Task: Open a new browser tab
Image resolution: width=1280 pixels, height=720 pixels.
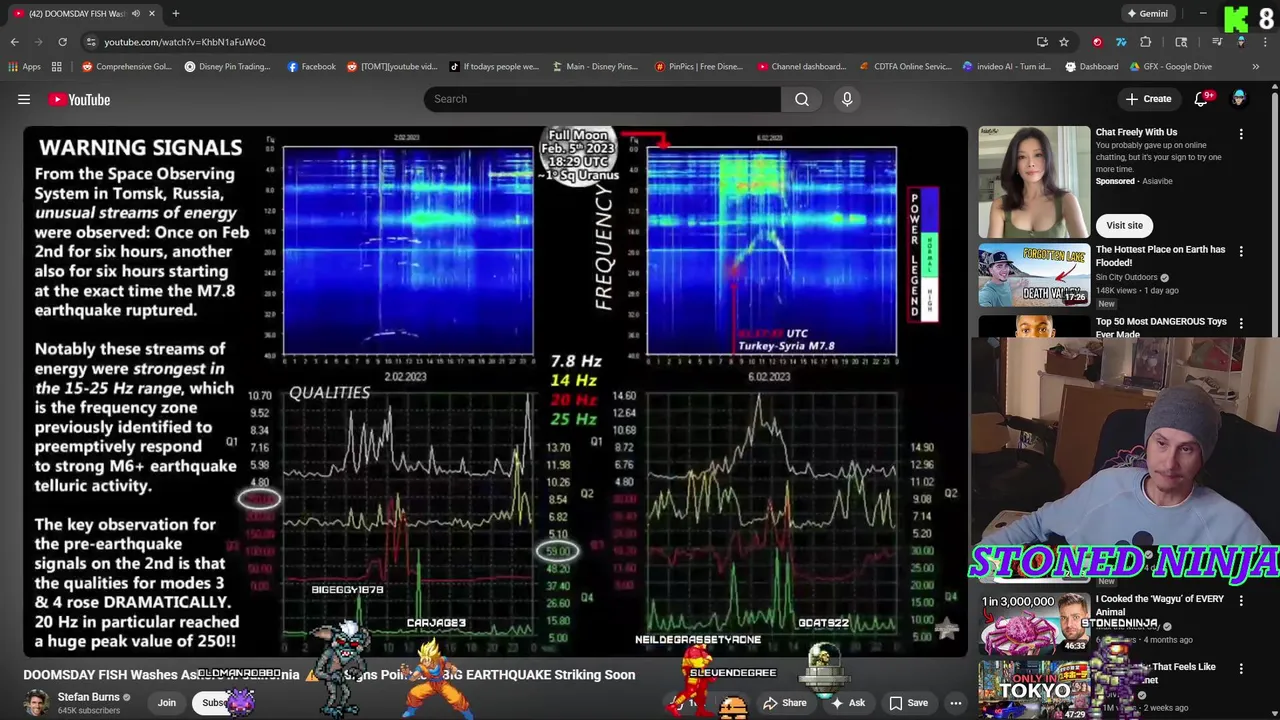Action: tap(175, 13)
